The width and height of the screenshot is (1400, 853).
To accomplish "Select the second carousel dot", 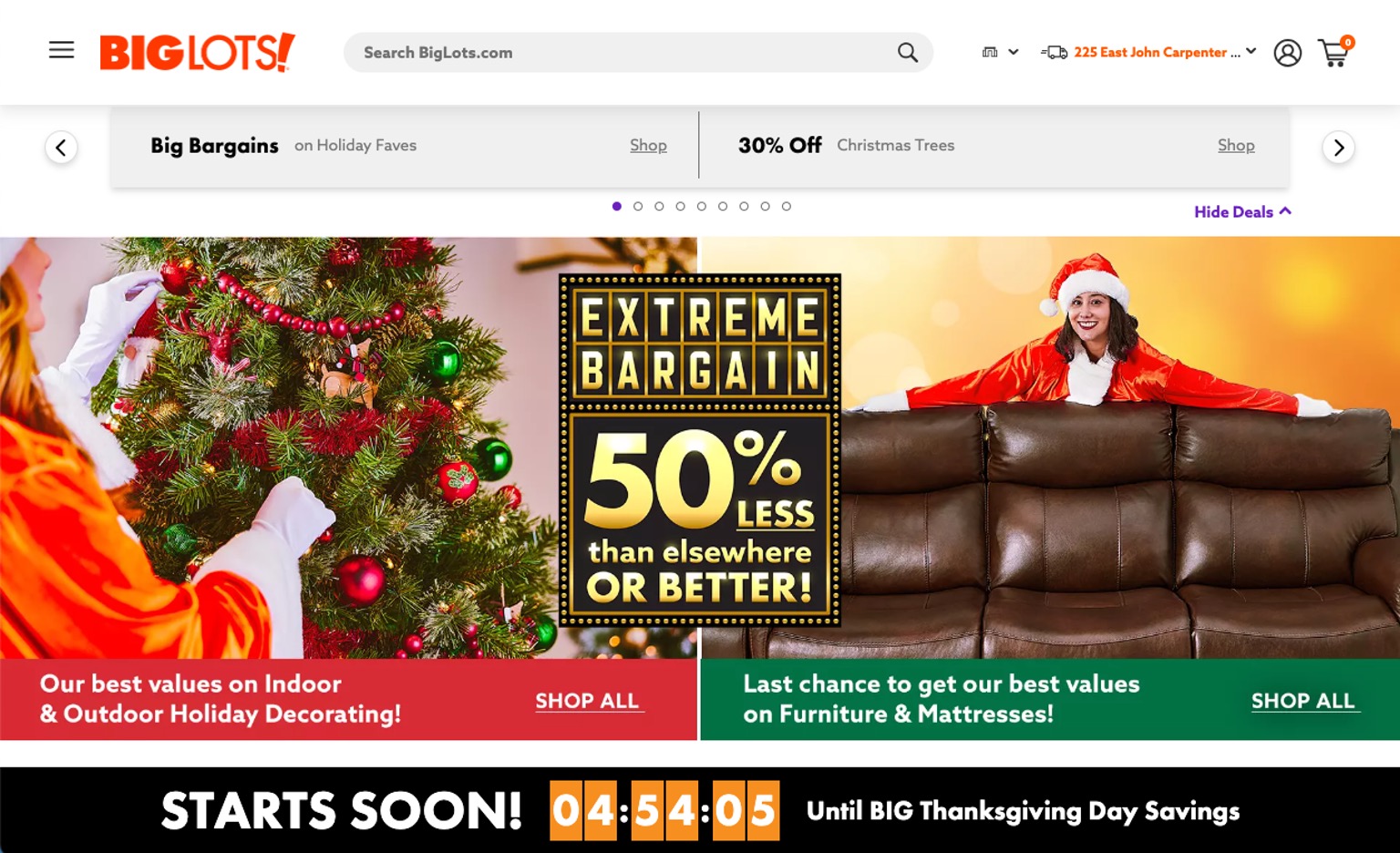I will [638, 207].
